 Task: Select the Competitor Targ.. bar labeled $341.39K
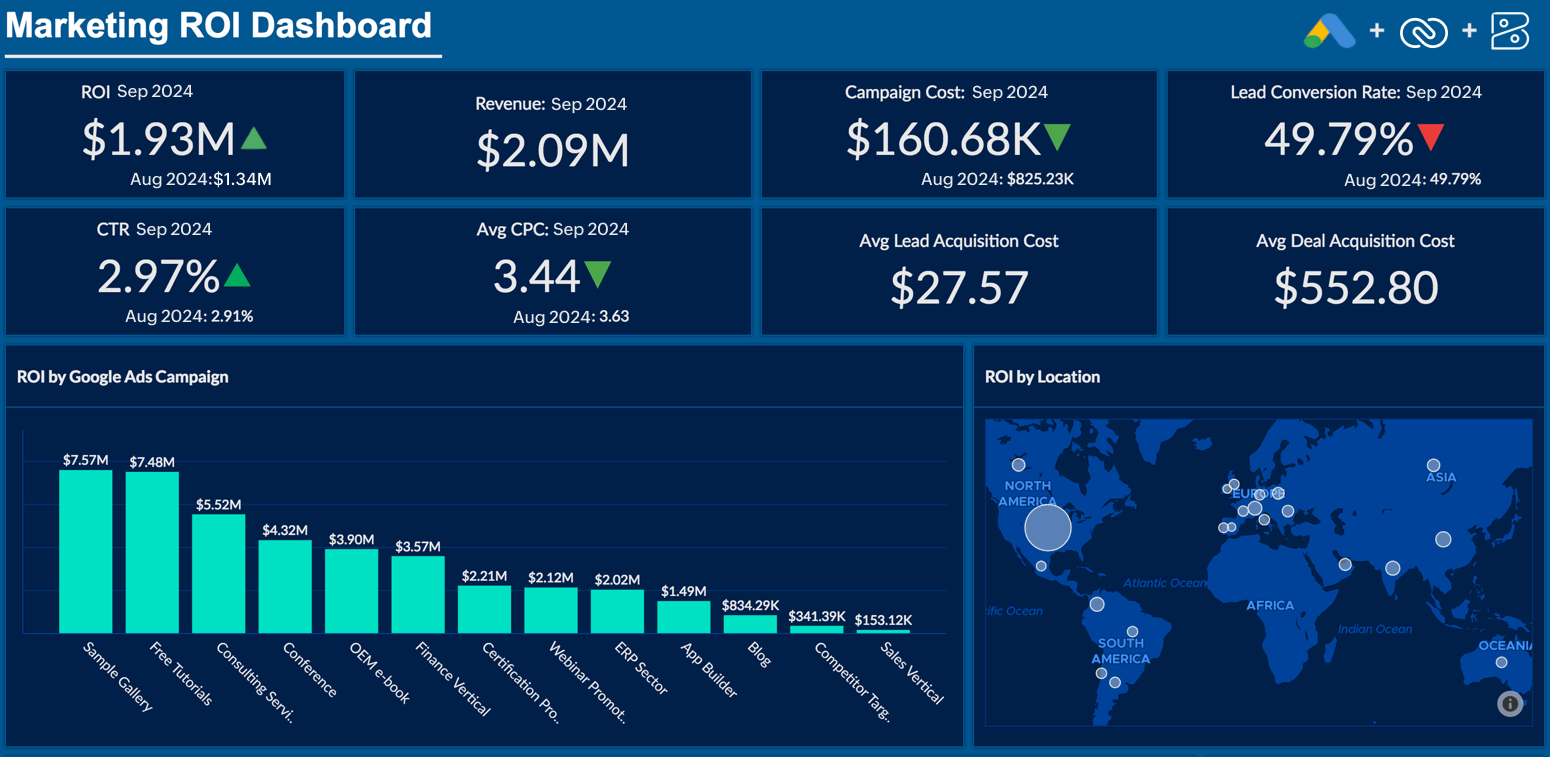816,629
